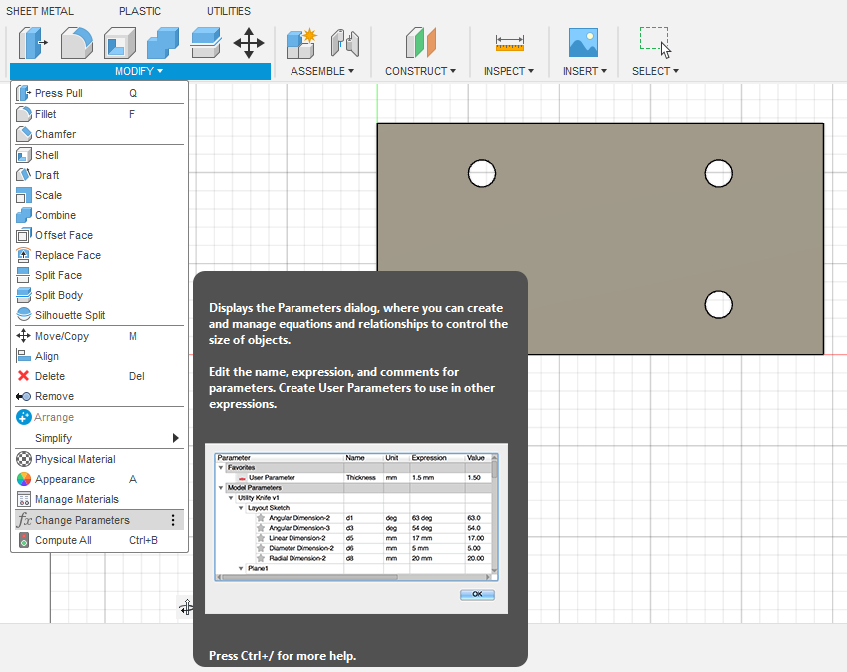
Task: Expand the ASSEMBLE dropdown
Action: click(x=322, y=71)
